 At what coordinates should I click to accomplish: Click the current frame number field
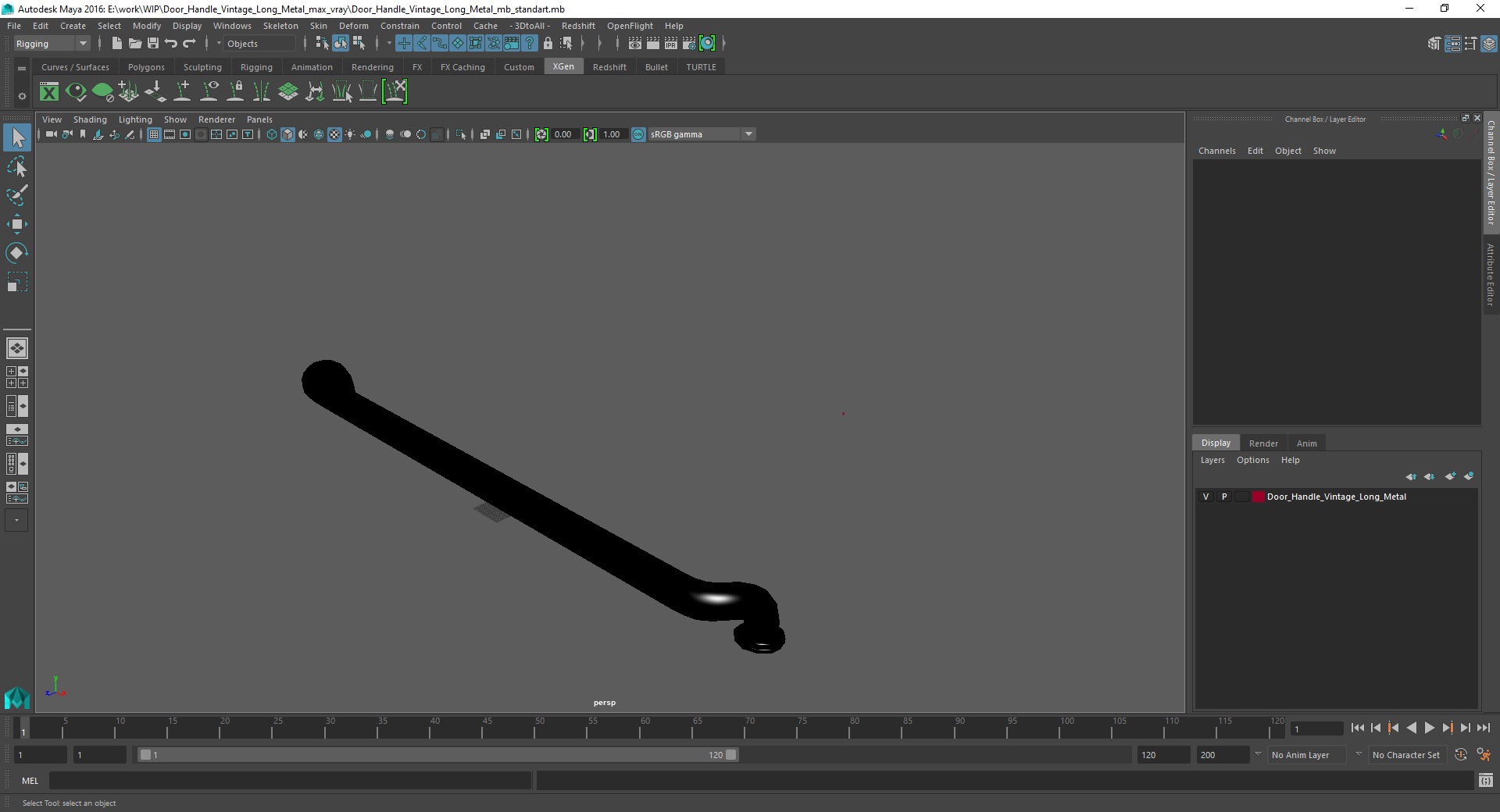pos(1316,728)
